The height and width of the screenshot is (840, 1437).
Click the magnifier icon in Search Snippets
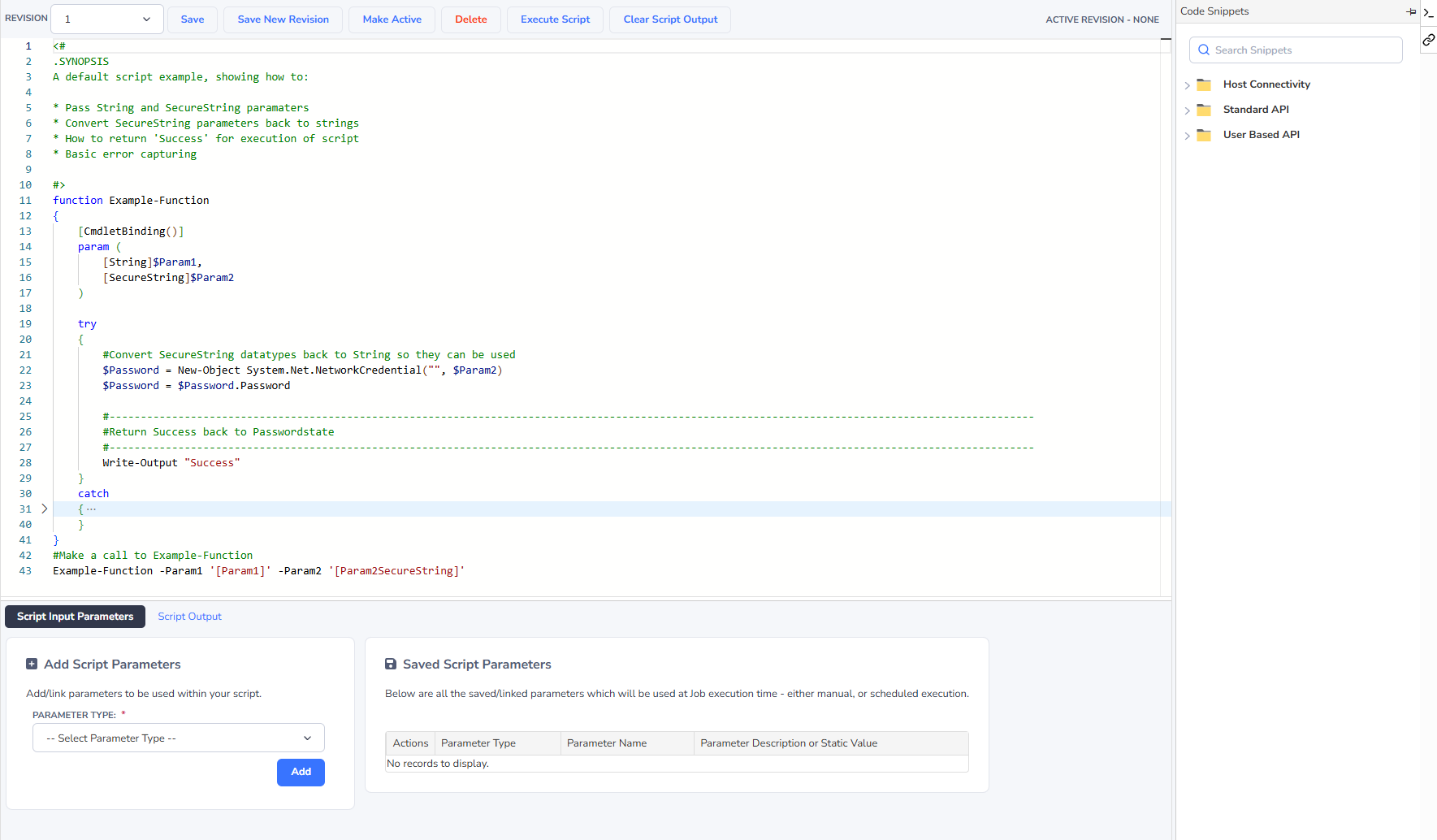1204,50
